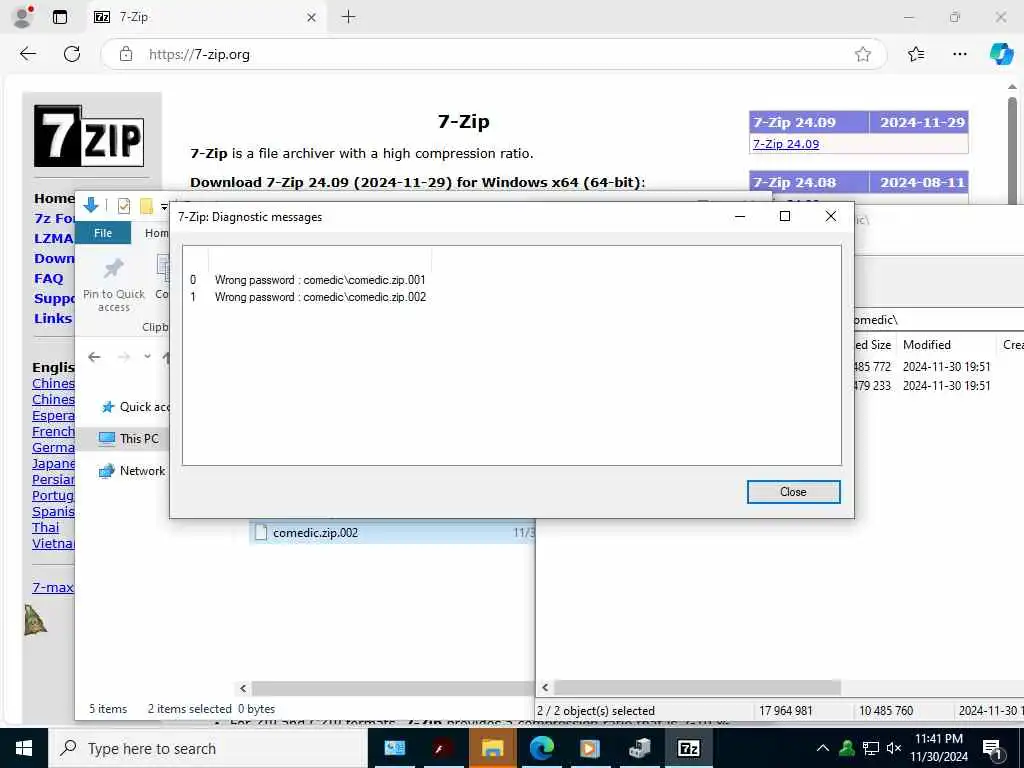Click the network icon in system tray
Viewport: 1024px width, 768px height.
[x=871, y=748]
